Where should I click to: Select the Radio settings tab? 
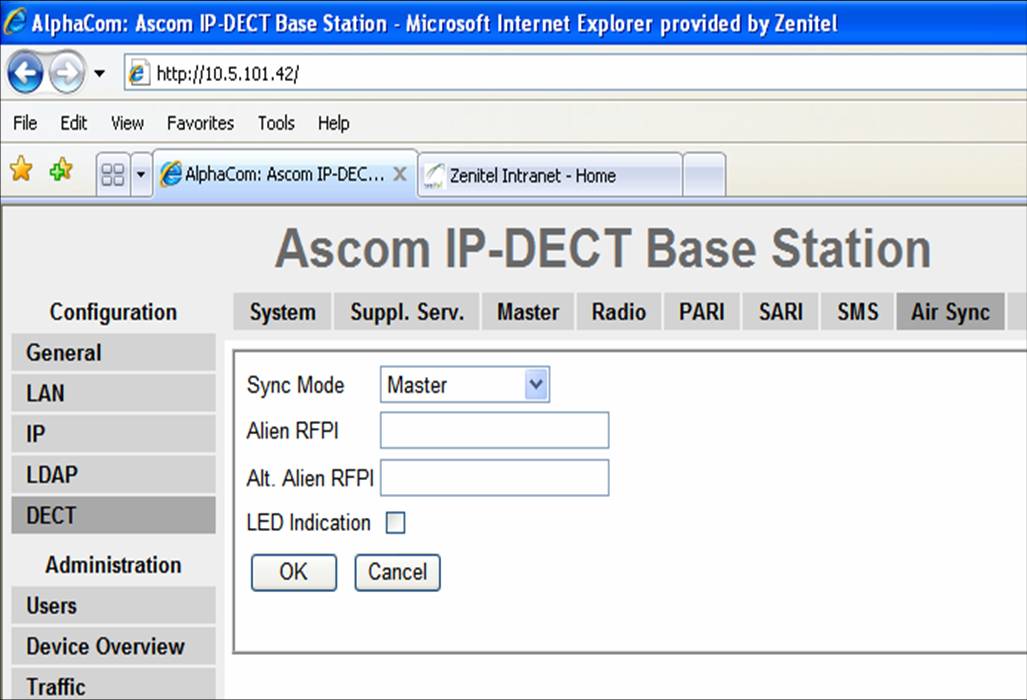618,311
